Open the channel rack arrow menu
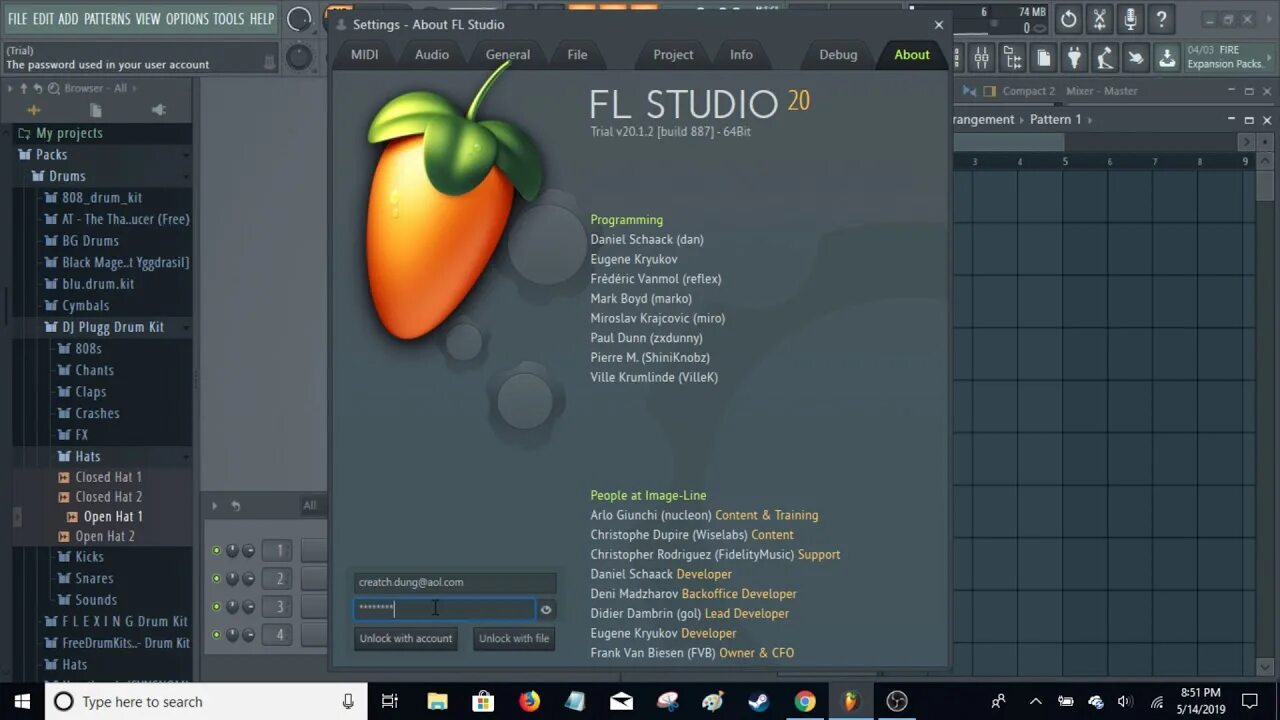Screen dimensions: 1280x720 216,506
